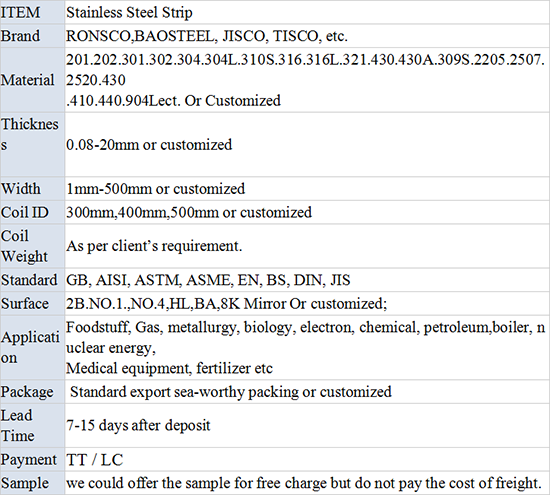Click the ITEM header cell
This screenshot has width=550, height=495.
click(x=32, y=12)
